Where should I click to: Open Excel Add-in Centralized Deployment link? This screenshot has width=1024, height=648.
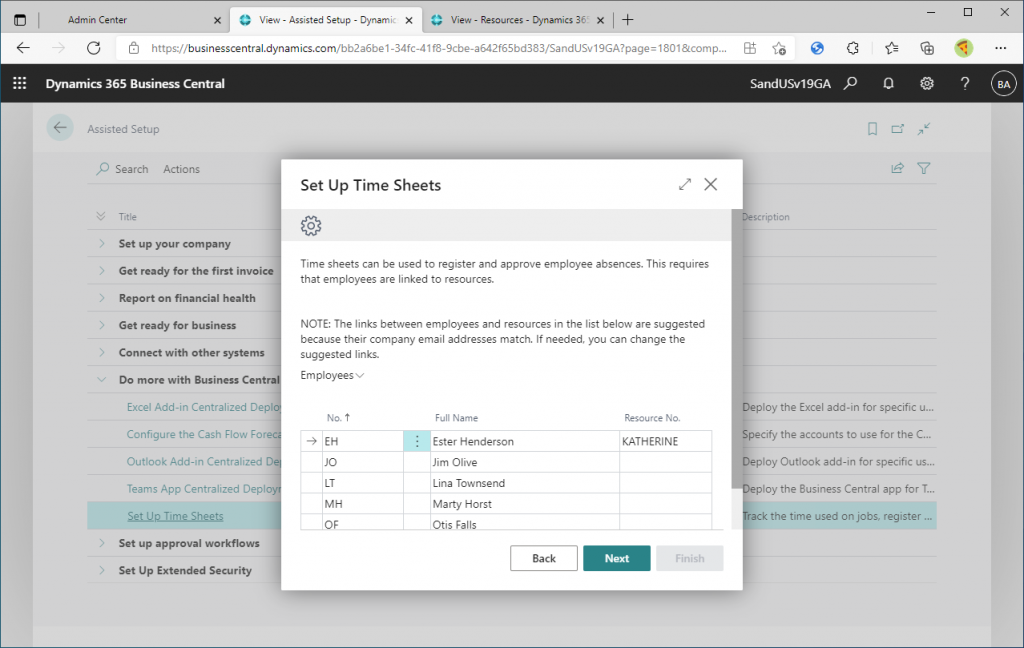tap(204, 407)
